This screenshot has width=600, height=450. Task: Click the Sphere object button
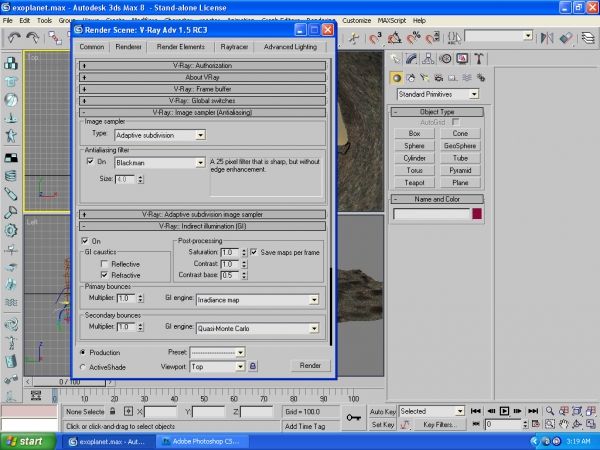pyautogui.click(x=414, y=146)
